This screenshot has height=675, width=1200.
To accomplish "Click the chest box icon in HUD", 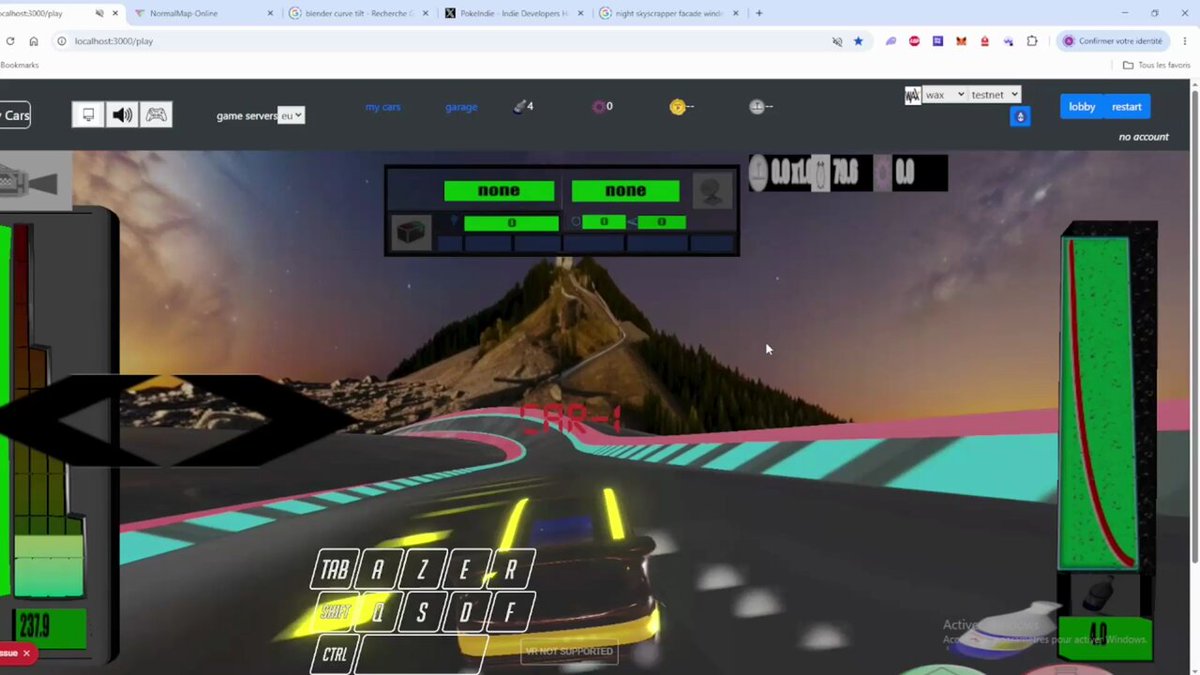I will (x=411, y=231).
